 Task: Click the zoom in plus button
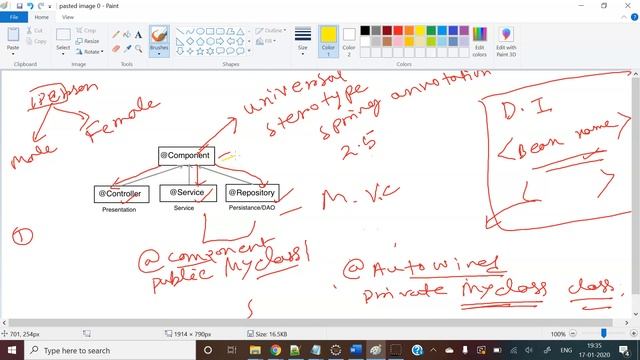point(633,334)
